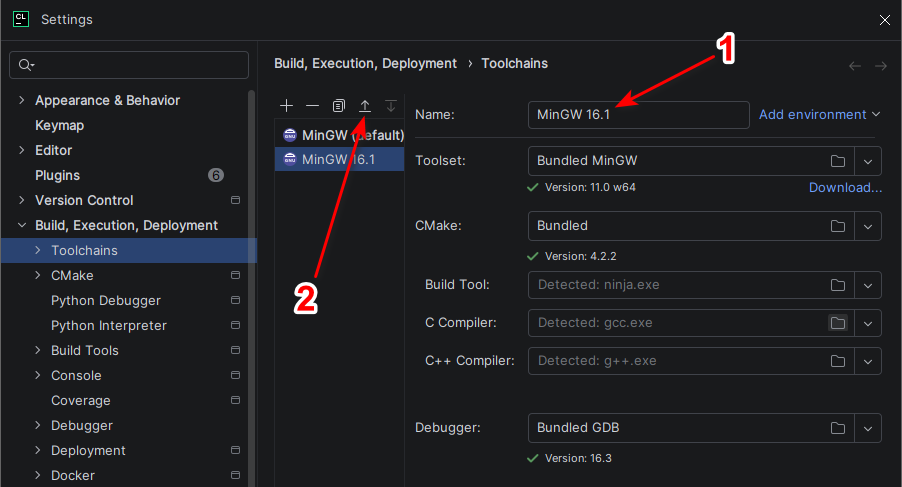Viewport: 902px width, 487px height.
Task: Browse folder for Toolset path
Action: click(838, 161)
